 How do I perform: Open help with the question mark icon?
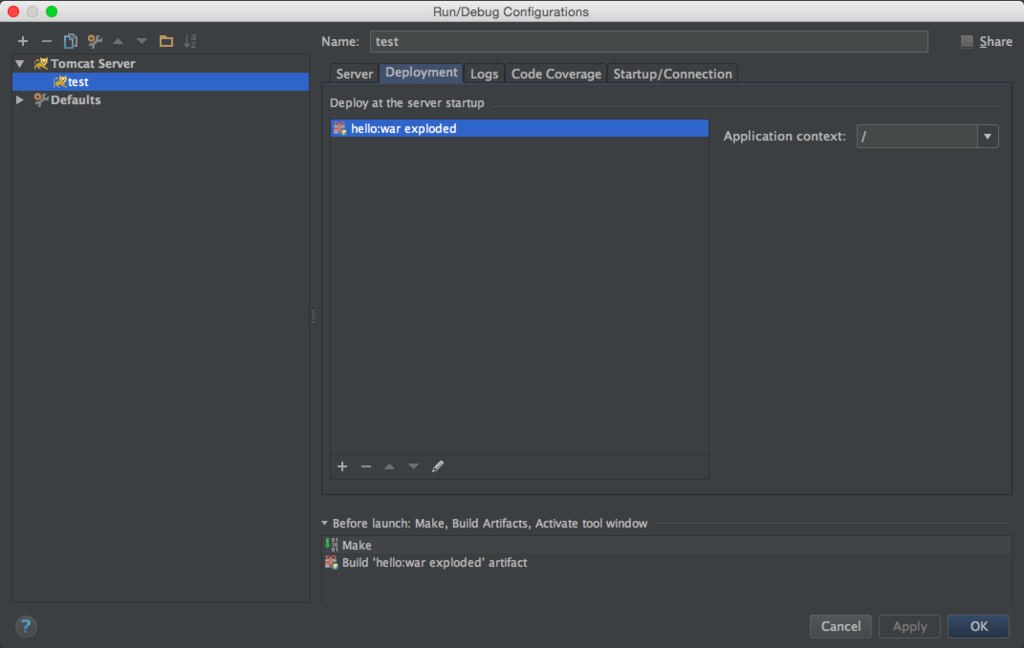tap(25, 626)
